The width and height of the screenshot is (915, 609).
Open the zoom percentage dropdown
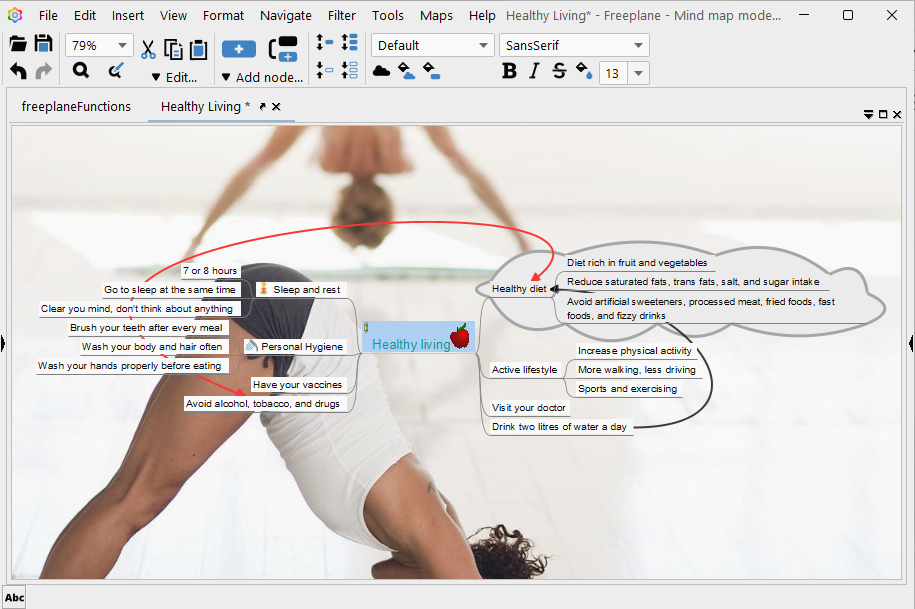pyautogui.click(x=123, y=45)
